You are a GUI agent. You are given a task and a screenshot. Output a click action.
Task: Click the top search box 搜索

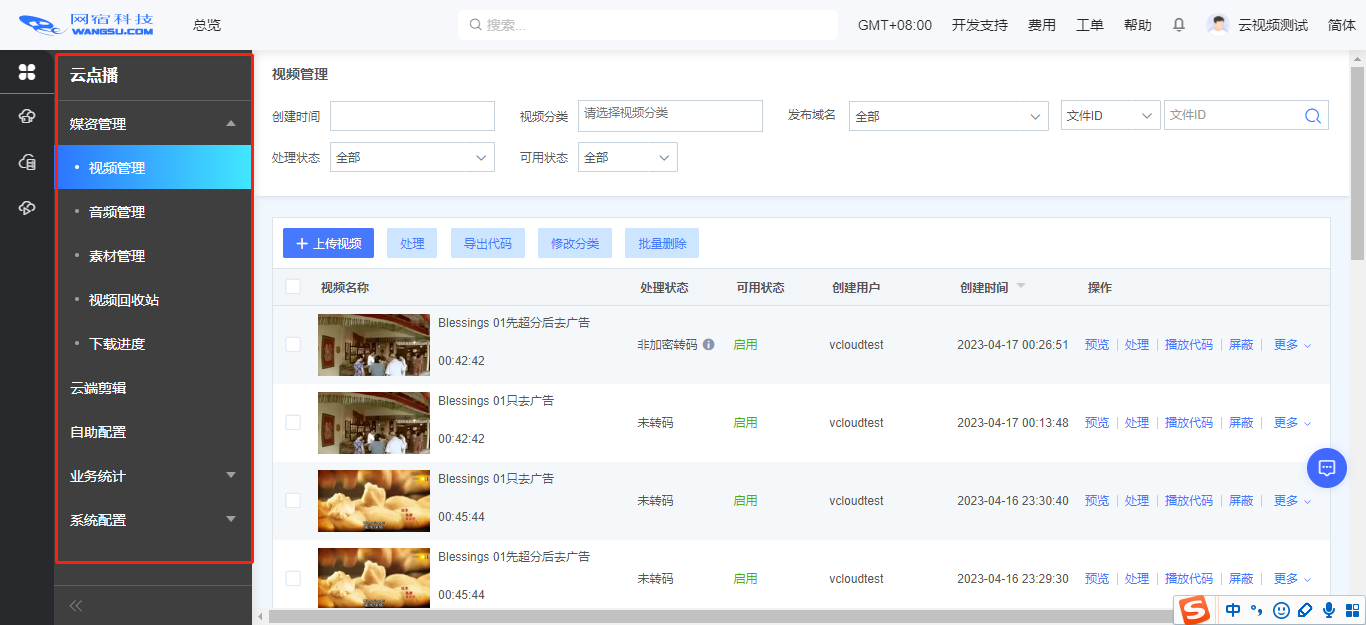648,25
